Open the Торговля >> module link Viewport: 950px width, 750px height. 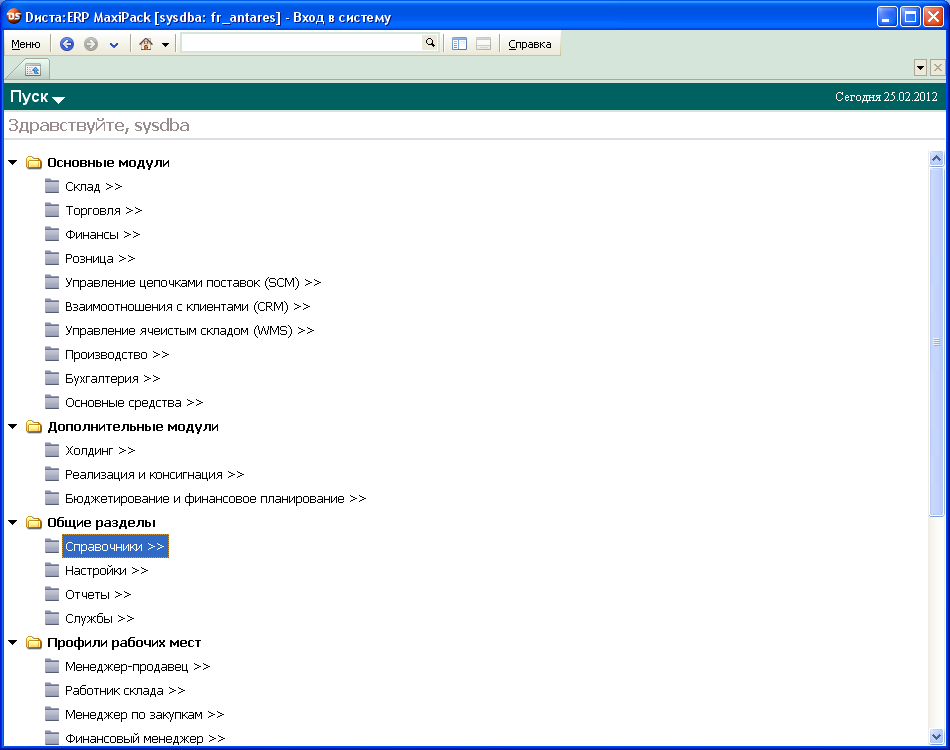click(x=103, y=210)
